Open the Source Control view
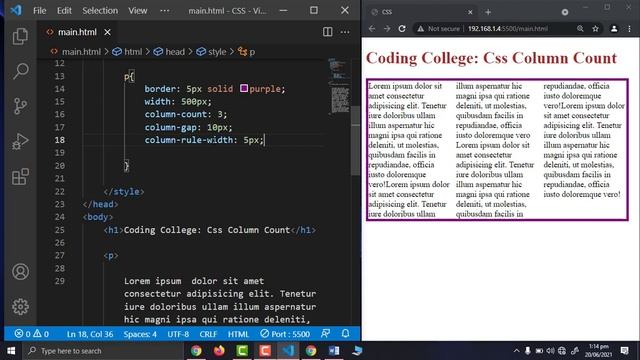This screenshot has height=360, width=640. [20, 106]
